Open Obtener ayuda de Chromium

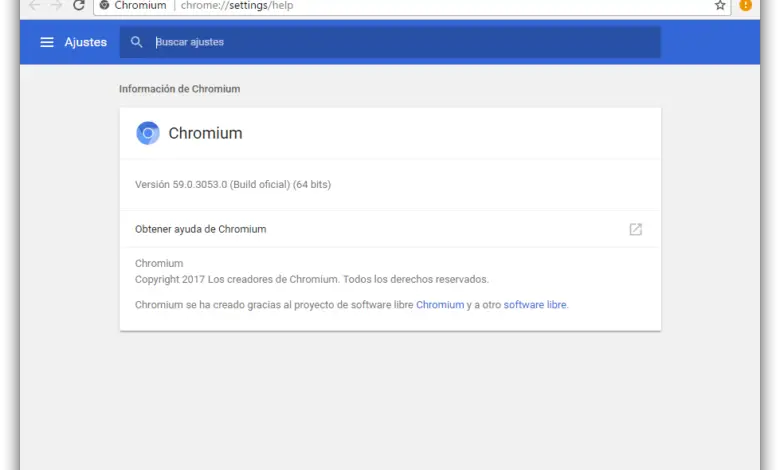click(x=390, y=229)
